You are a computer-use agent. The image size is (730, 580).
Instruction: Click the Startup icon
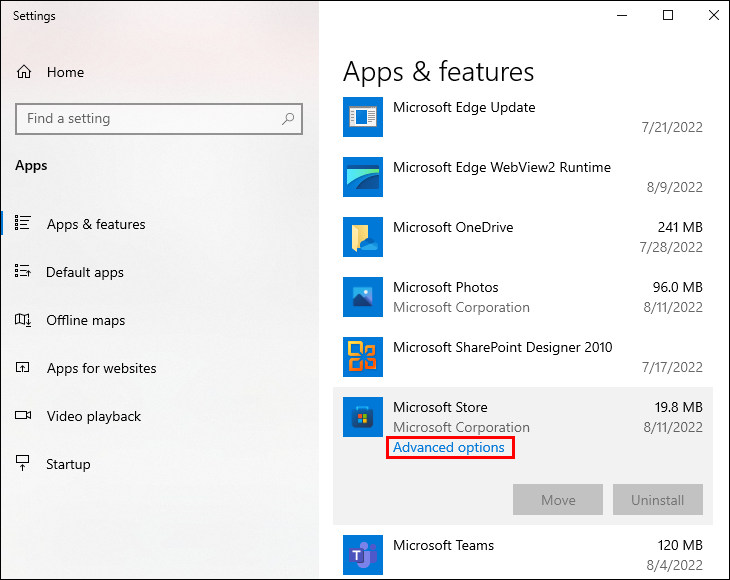click(22, 463)
